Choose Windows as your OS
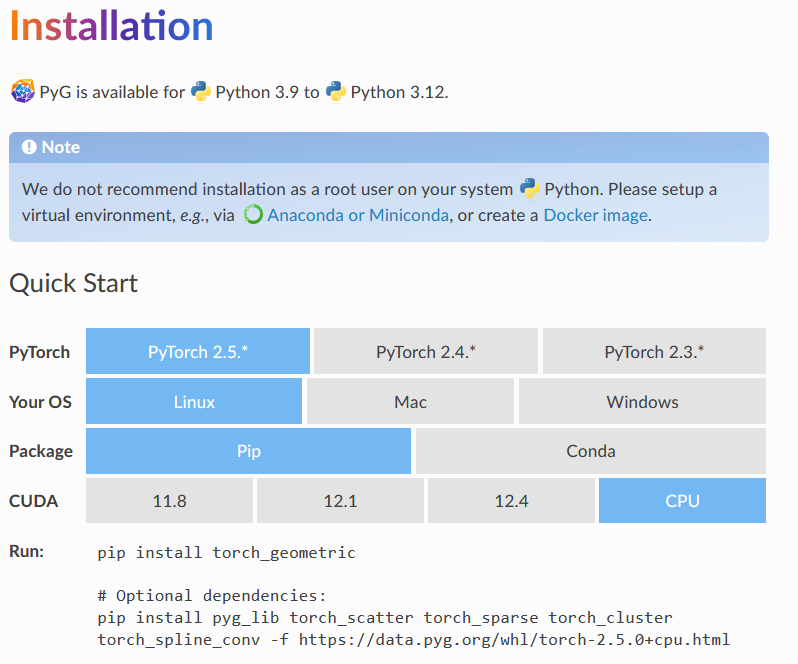798x664 pixels. pos(642,401)
